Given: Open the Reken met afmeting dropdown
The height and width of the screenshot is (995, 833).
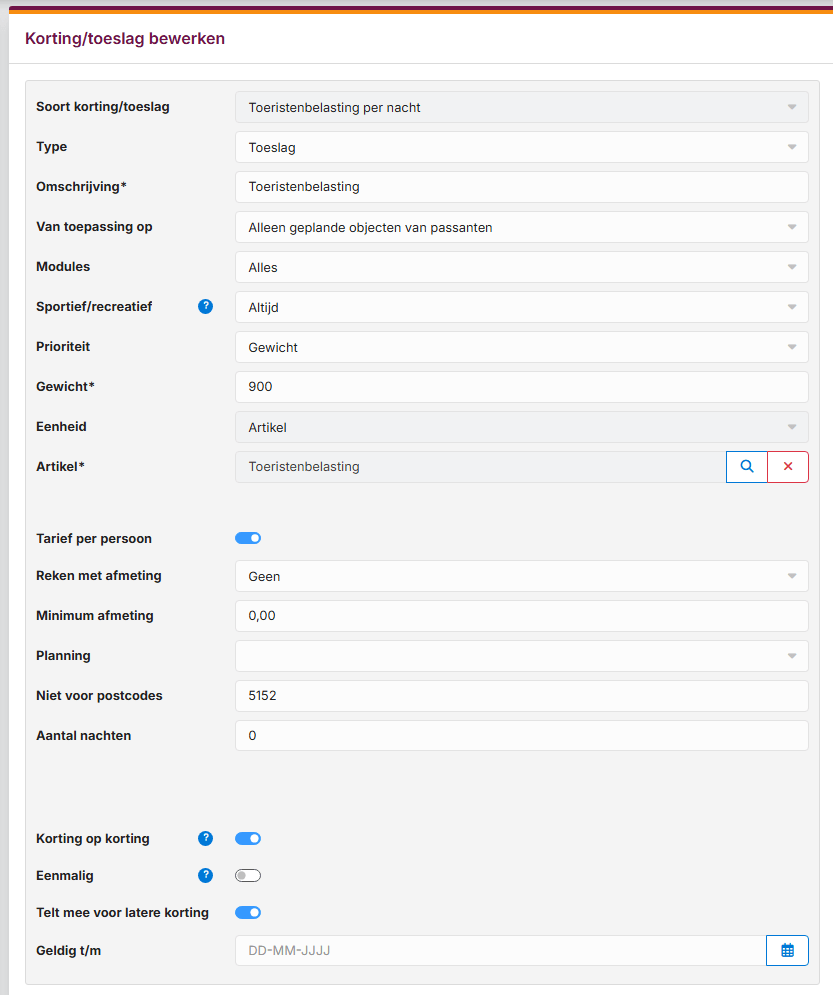Looking at the screenshot, I should [x=521, y=576].
